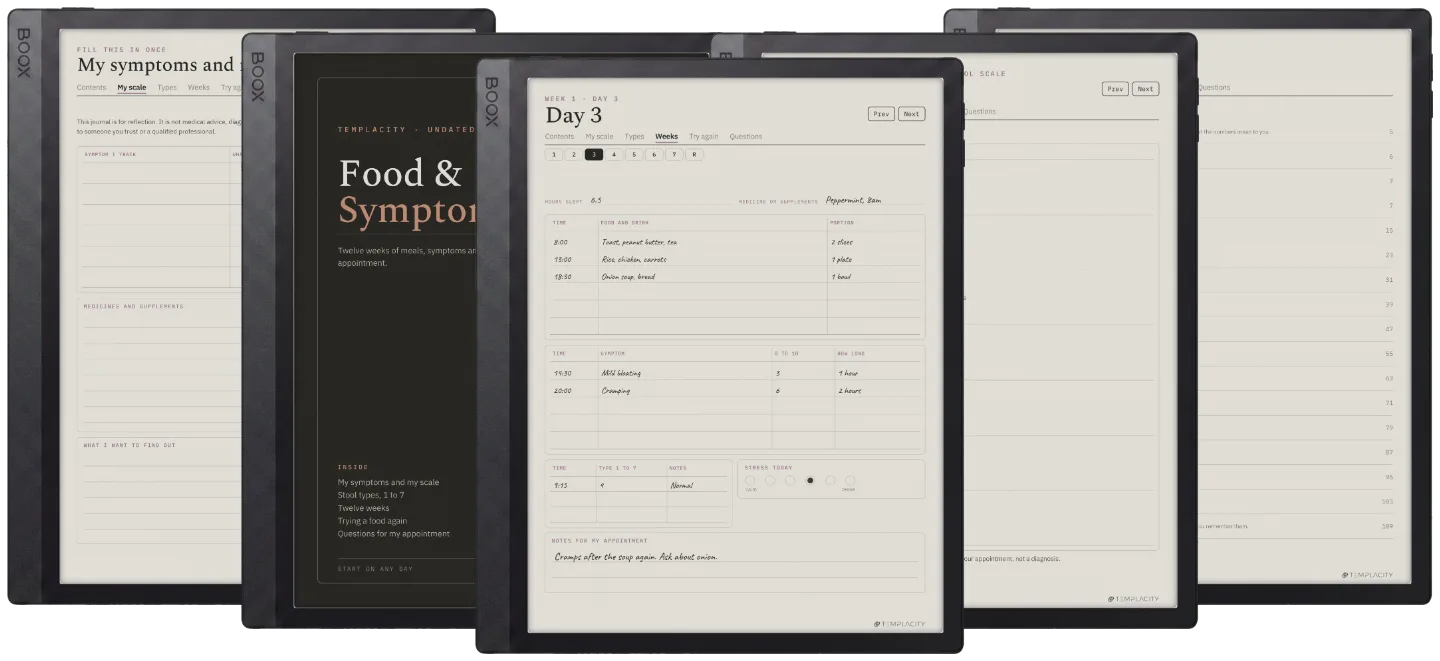Select the last stress circle on Day 3

click(850, 480)
